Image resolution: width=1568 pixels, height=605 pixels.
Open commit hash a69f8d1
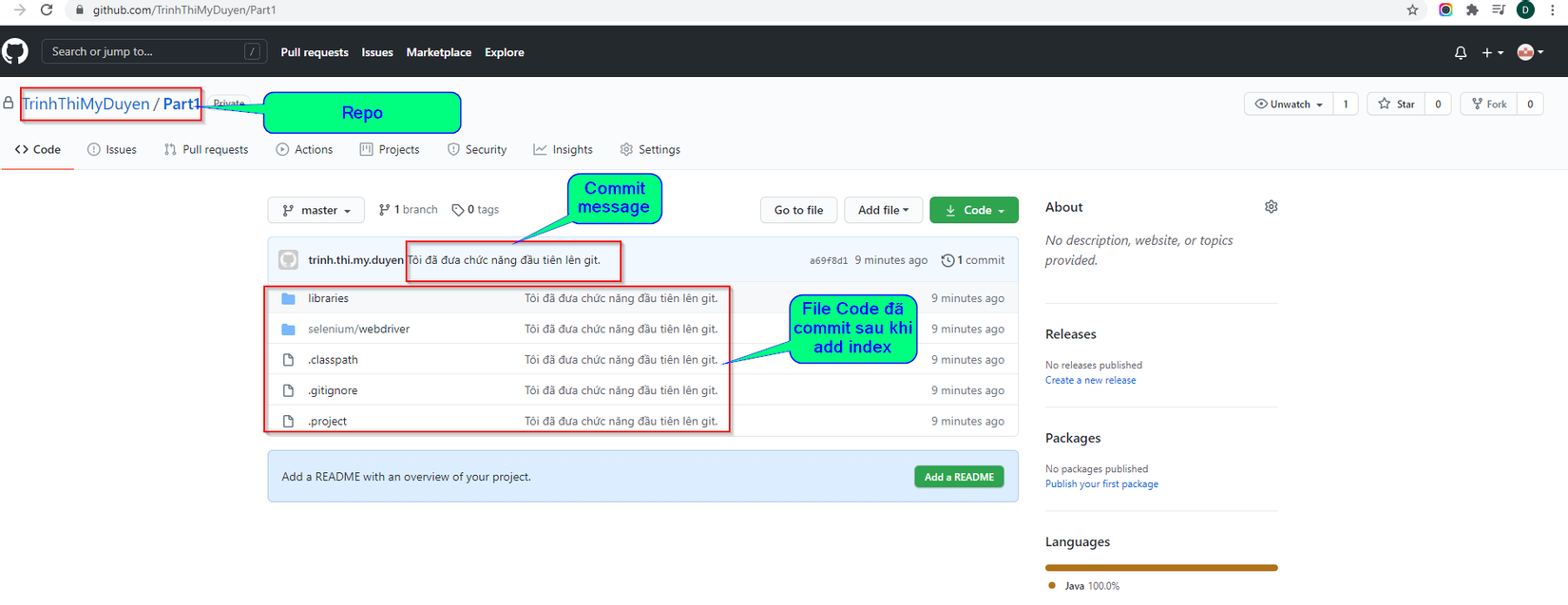(x=829, y=260)
